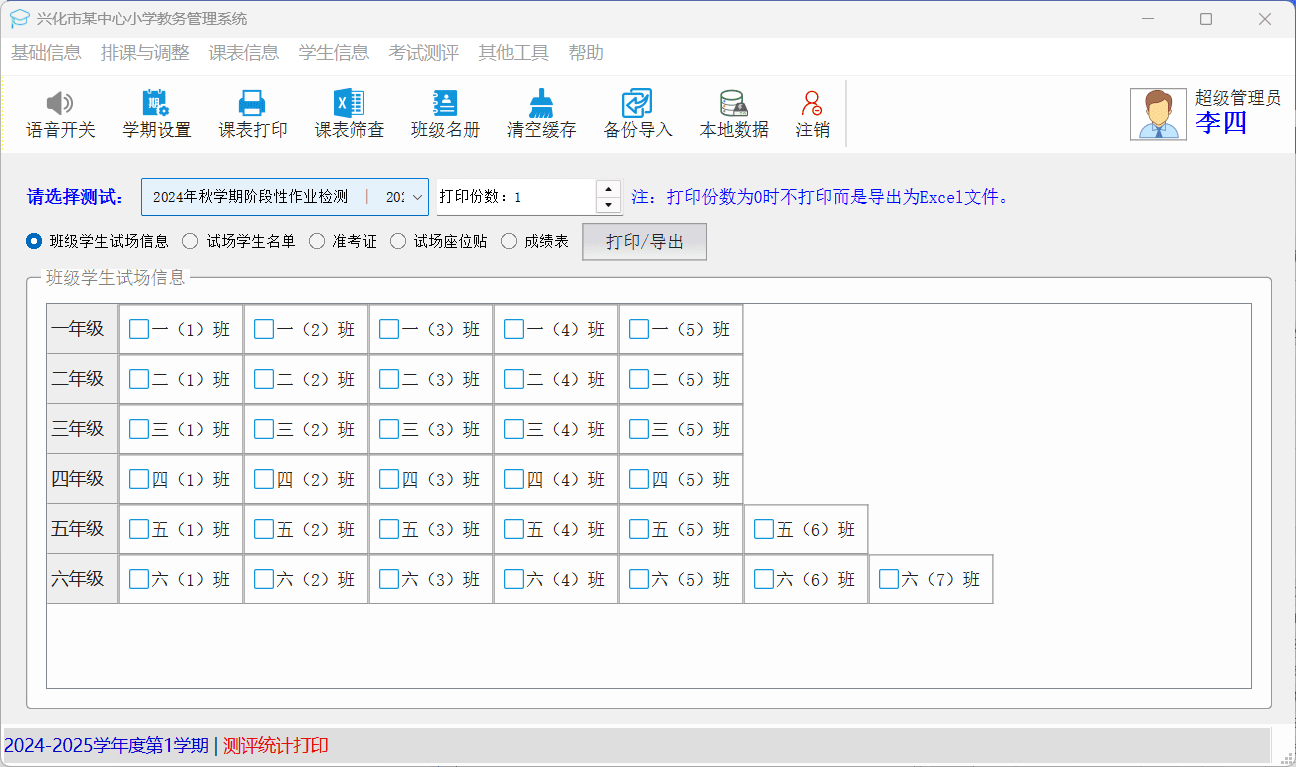Click the 课表打印 printer icon
The width and height of the screenshot is (1296, 767).
(252, 104)
